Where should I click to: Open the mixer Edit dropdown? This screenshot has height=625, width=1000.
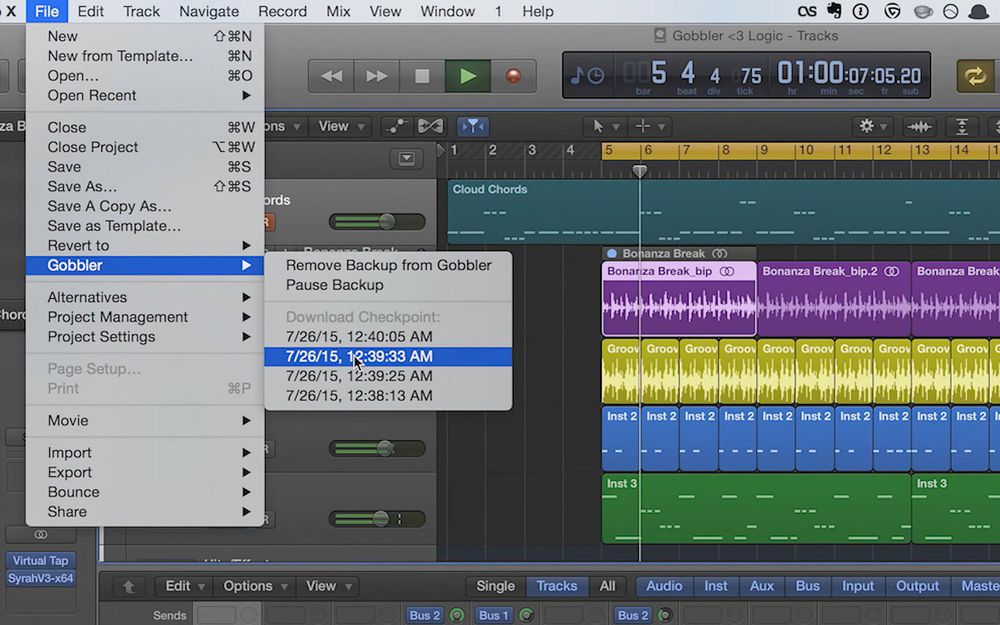click(184, 586)
